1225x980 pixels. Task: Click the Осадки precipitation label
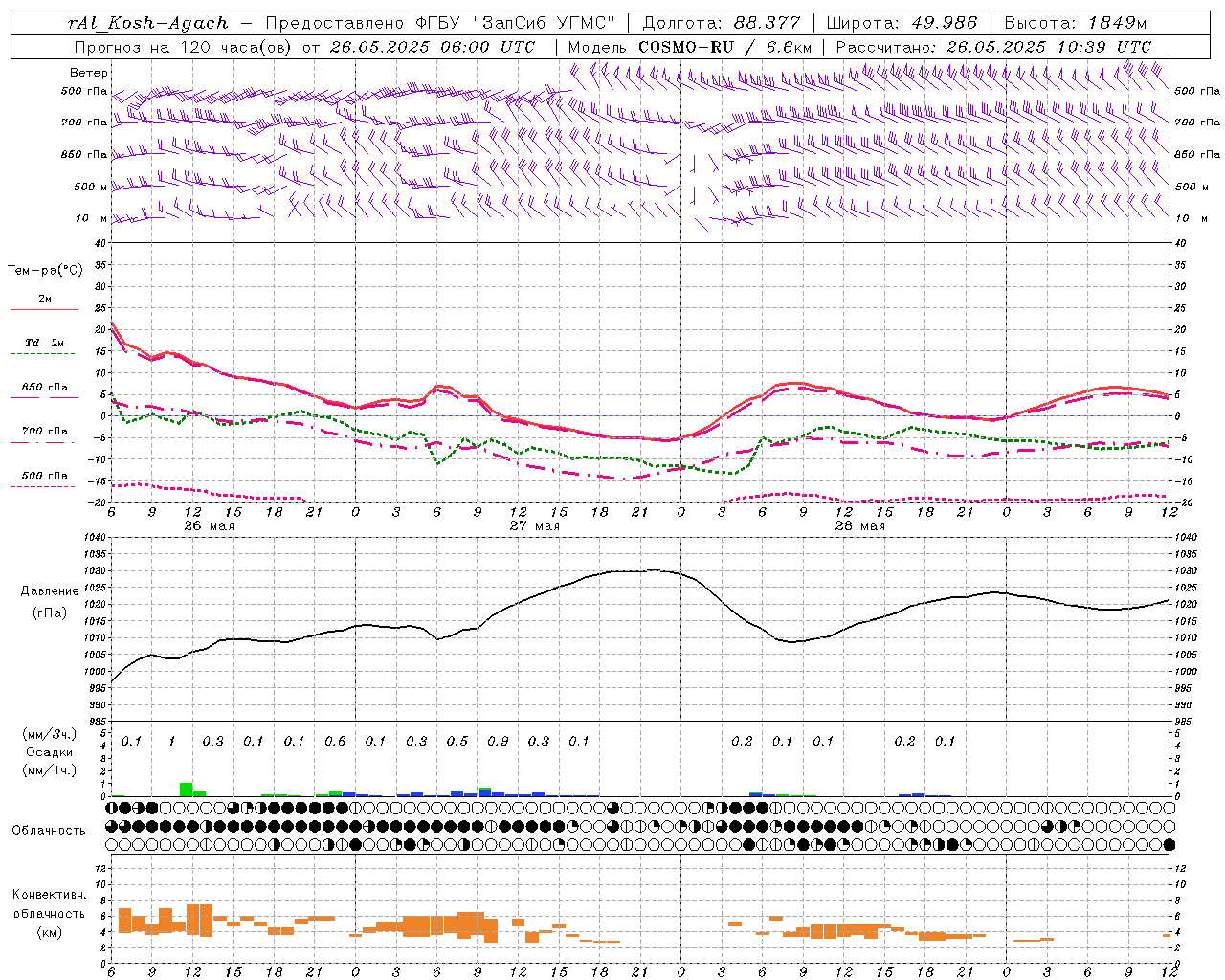tap(49, 752)
